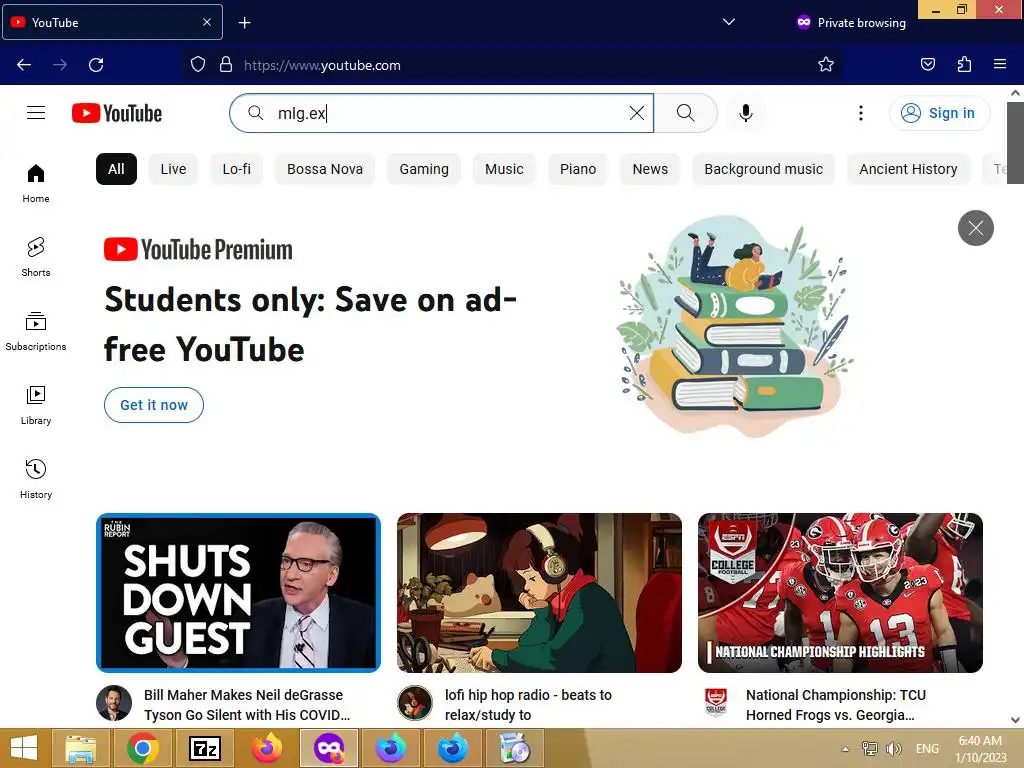Show hidden system tray icons
The image size is (1024, 768).
click(845, 749)
